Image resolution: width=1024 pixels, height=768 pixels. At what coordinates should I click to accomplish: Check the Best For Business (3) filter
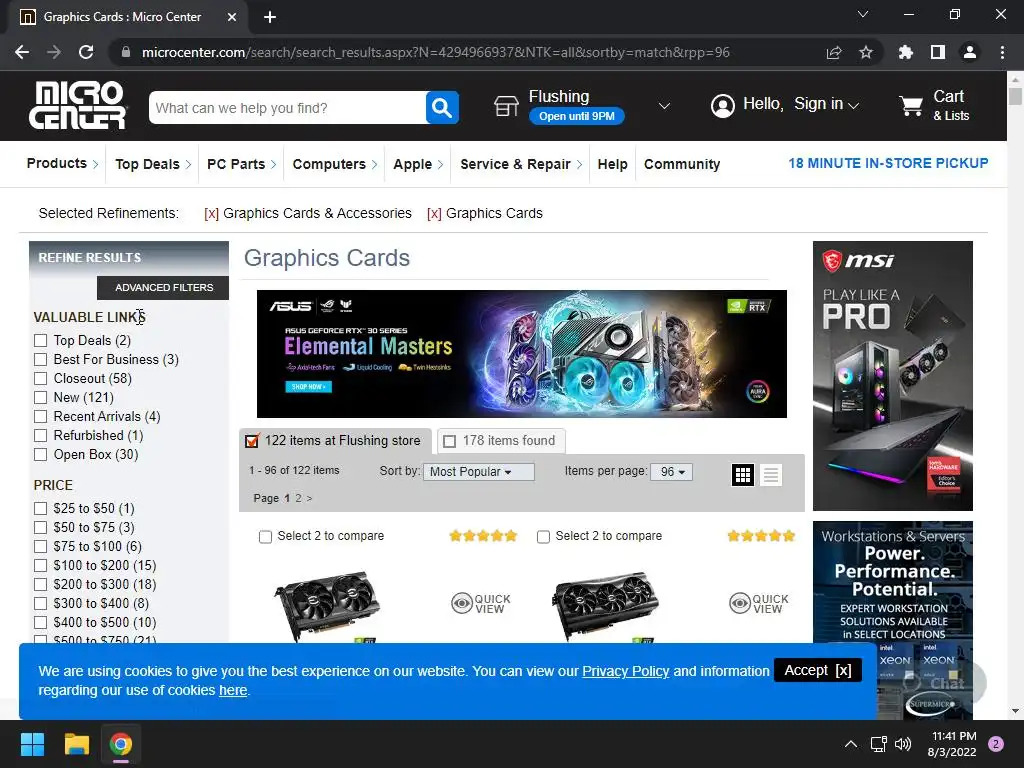tap(40, 359)
